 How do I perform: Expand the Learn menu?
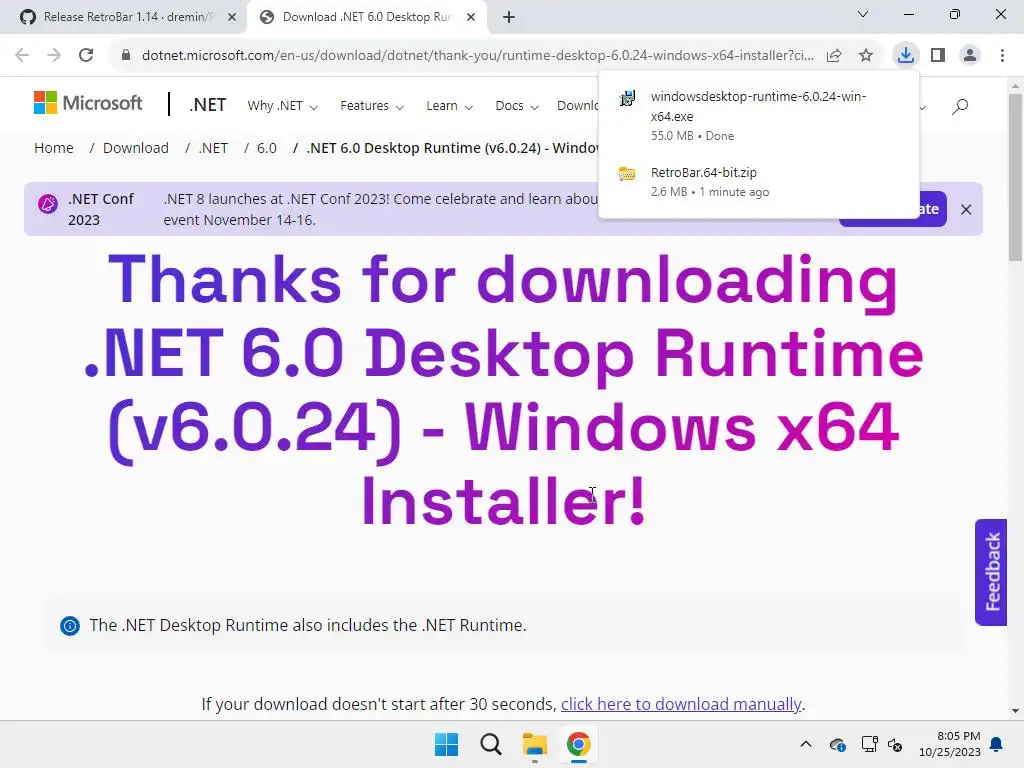(x=449, y=106)
